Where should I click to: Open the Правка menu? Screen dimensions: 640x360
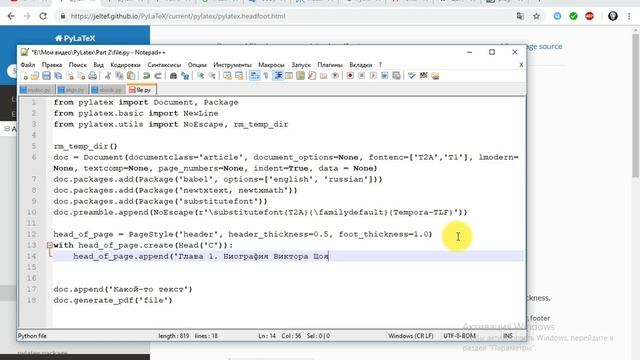click(x=52, y=65)
